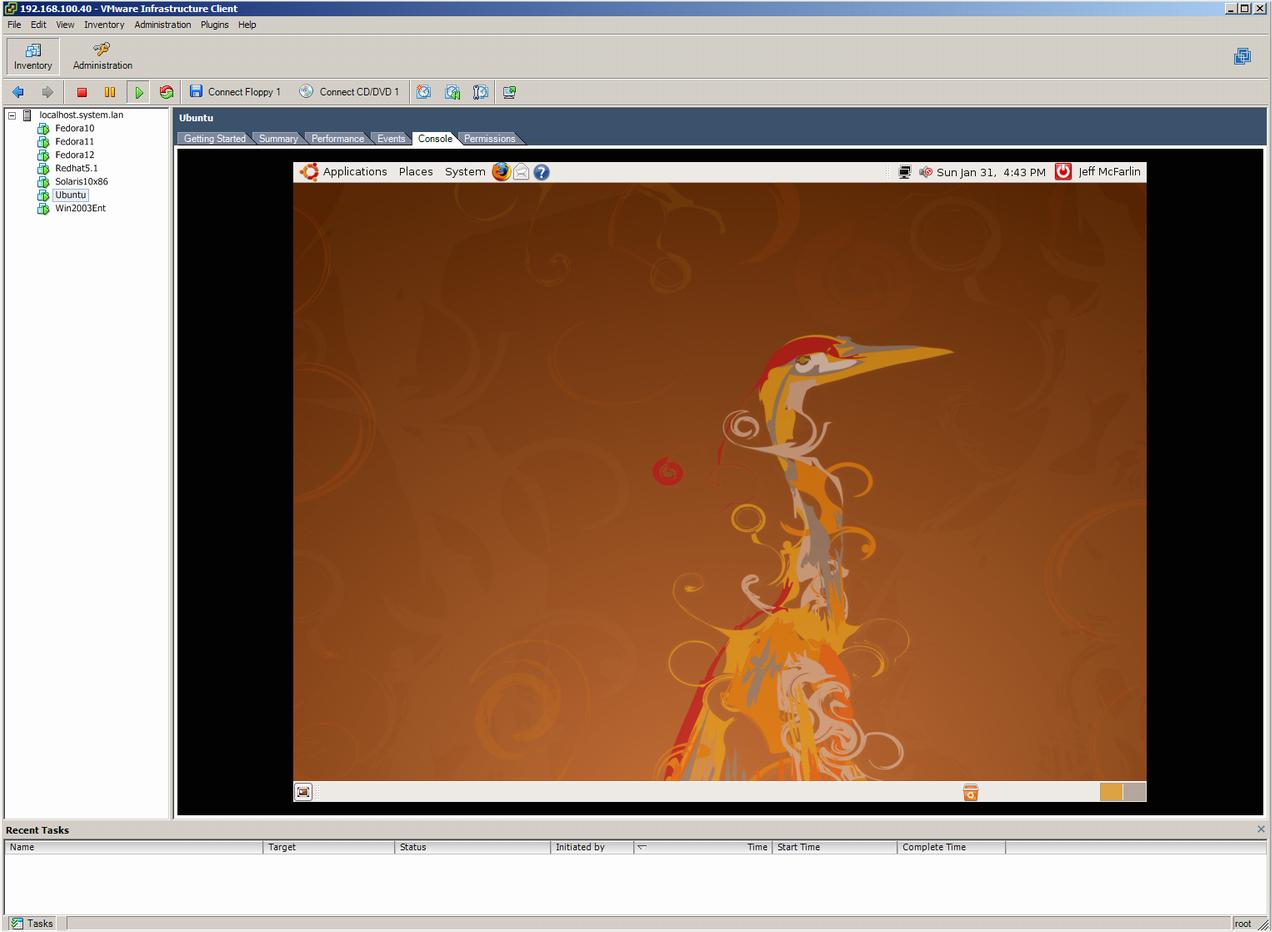
Task: Click the red power button icon
Action: tap(1063, 172)
